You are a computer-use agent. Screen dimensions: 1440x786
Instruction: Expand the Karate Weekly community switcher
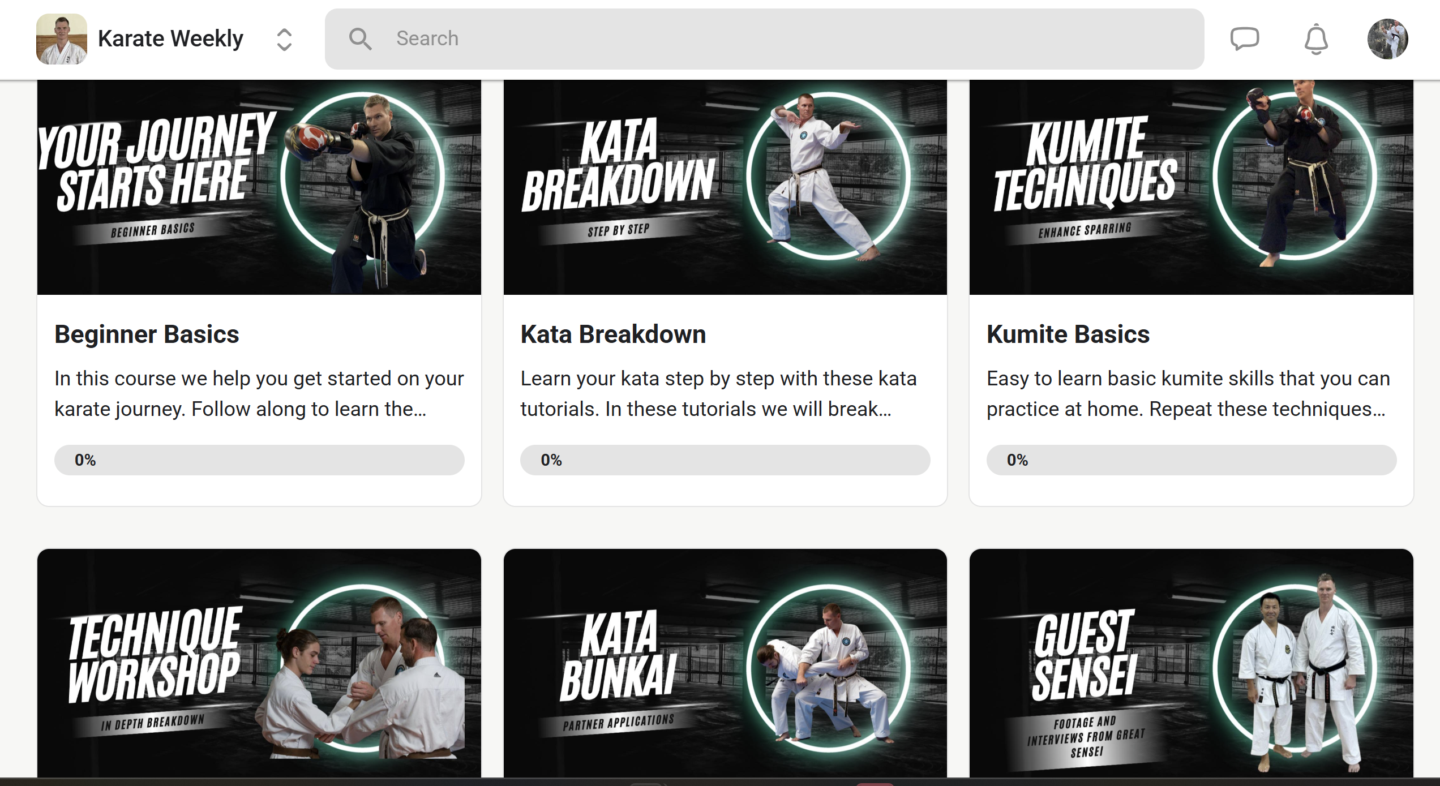click(284, 39)
